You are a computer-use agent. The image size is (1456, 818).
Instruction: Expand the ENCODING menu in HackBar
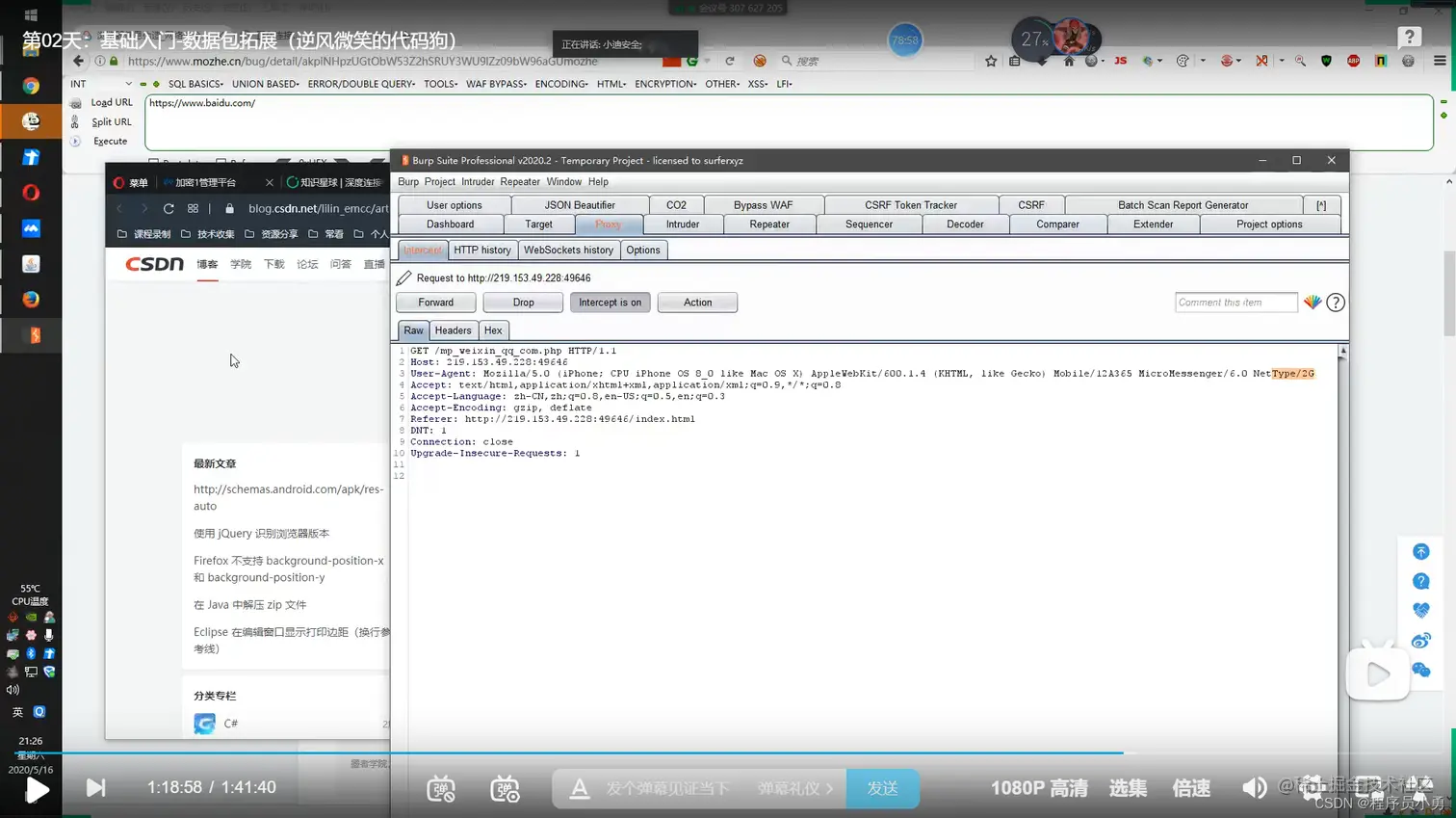561,84
